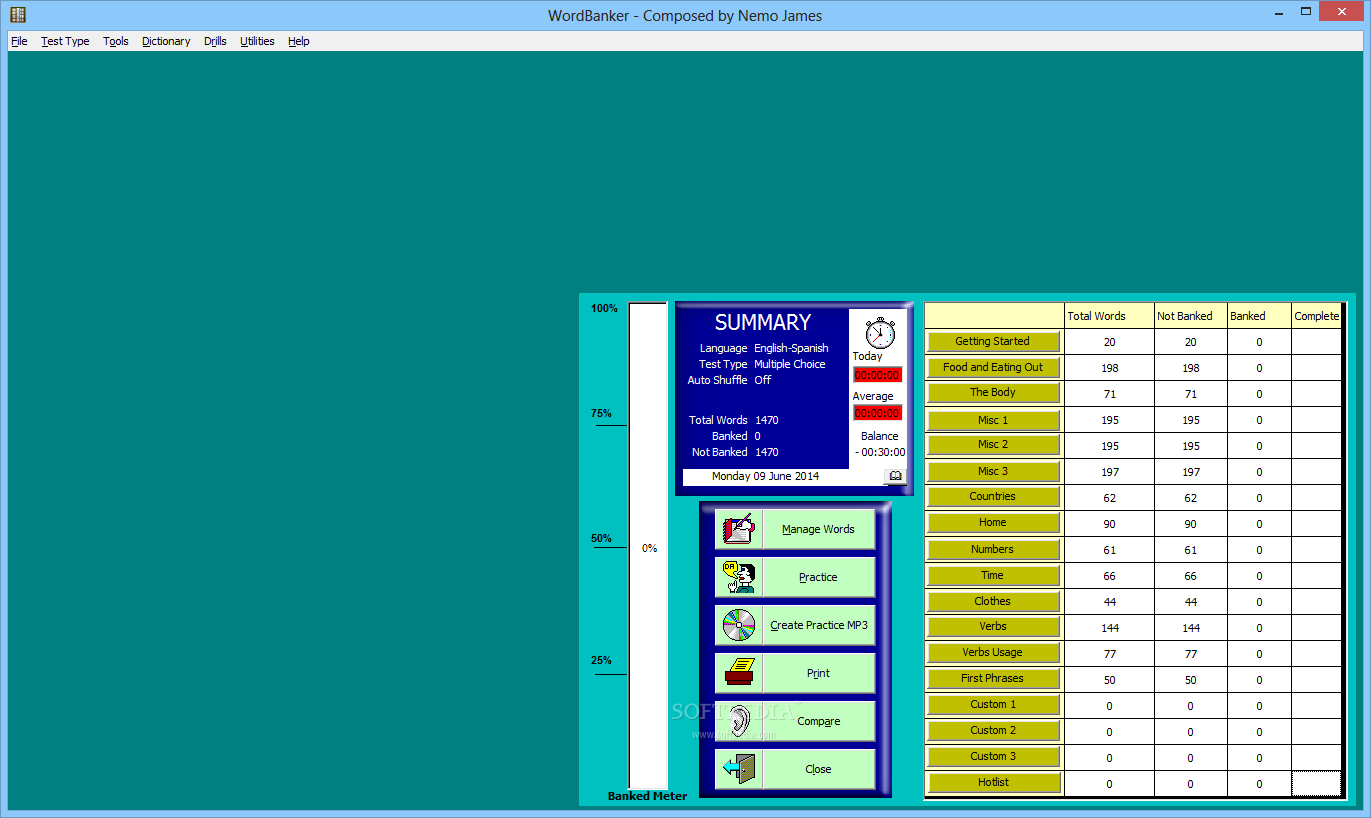Click the Multiple Choice test type value
This screenshot has width=1371, height=818.
point(790,364)
